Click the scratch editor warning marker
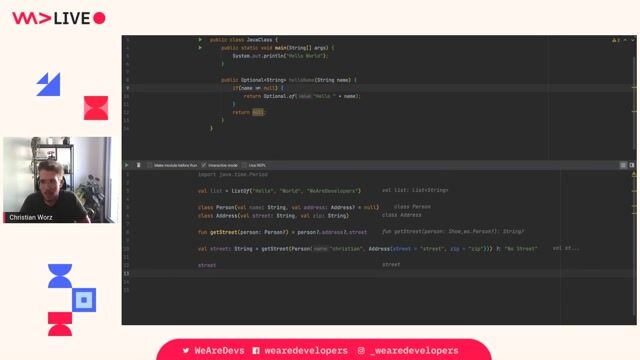The image size is (640, 360). point(633,174)
